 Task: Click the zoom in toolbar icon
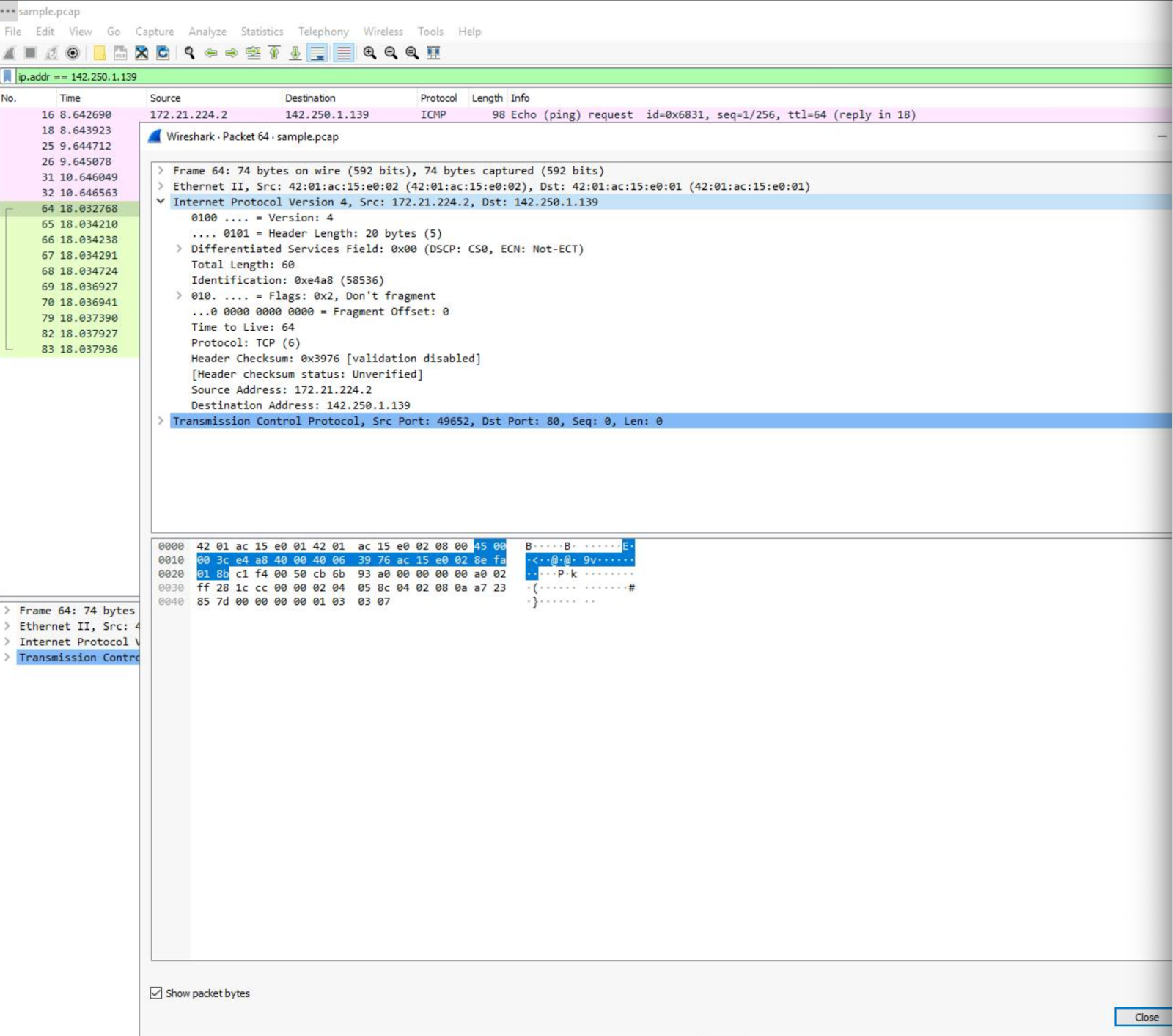(x=370, y=53)
